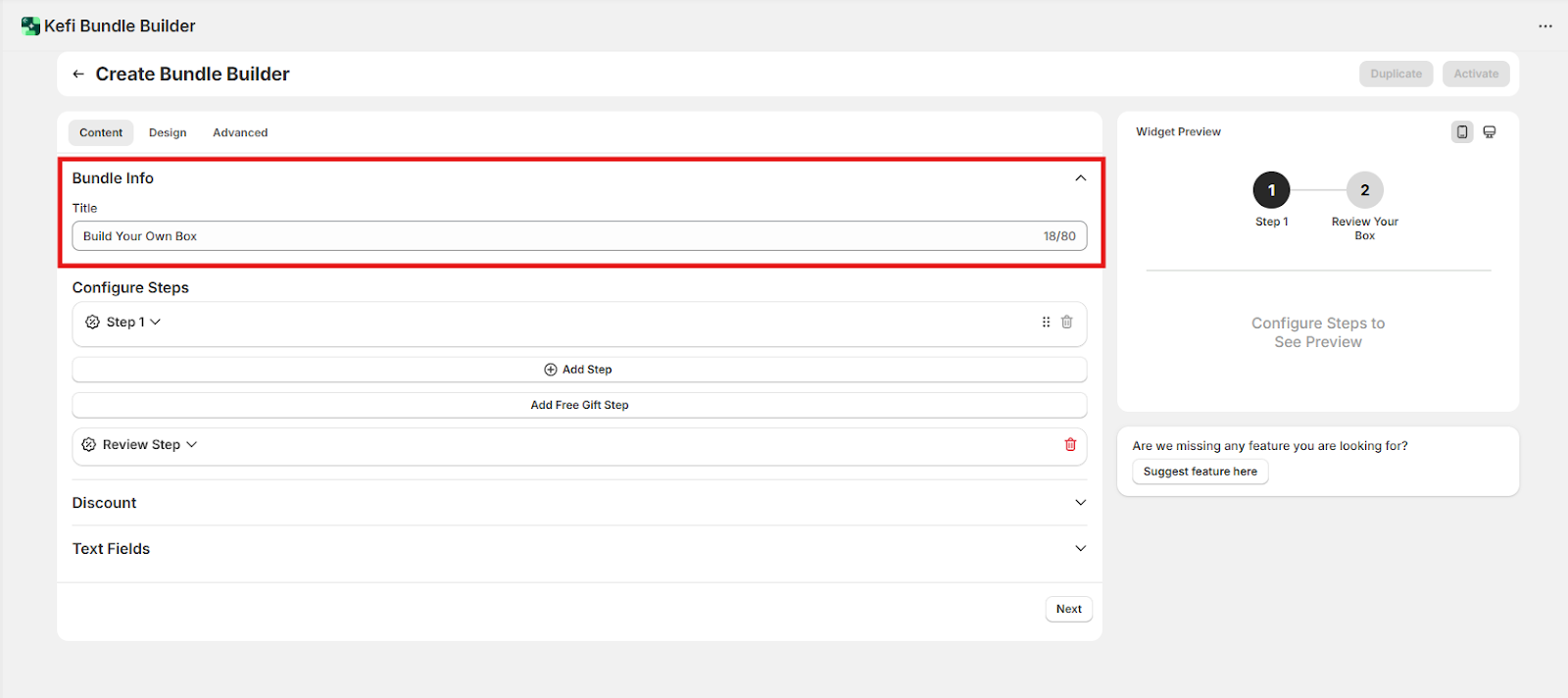Collapse the Bundle Info section
The width and height of the screenshot is (1568, 698).
[x=1080, y=178]
